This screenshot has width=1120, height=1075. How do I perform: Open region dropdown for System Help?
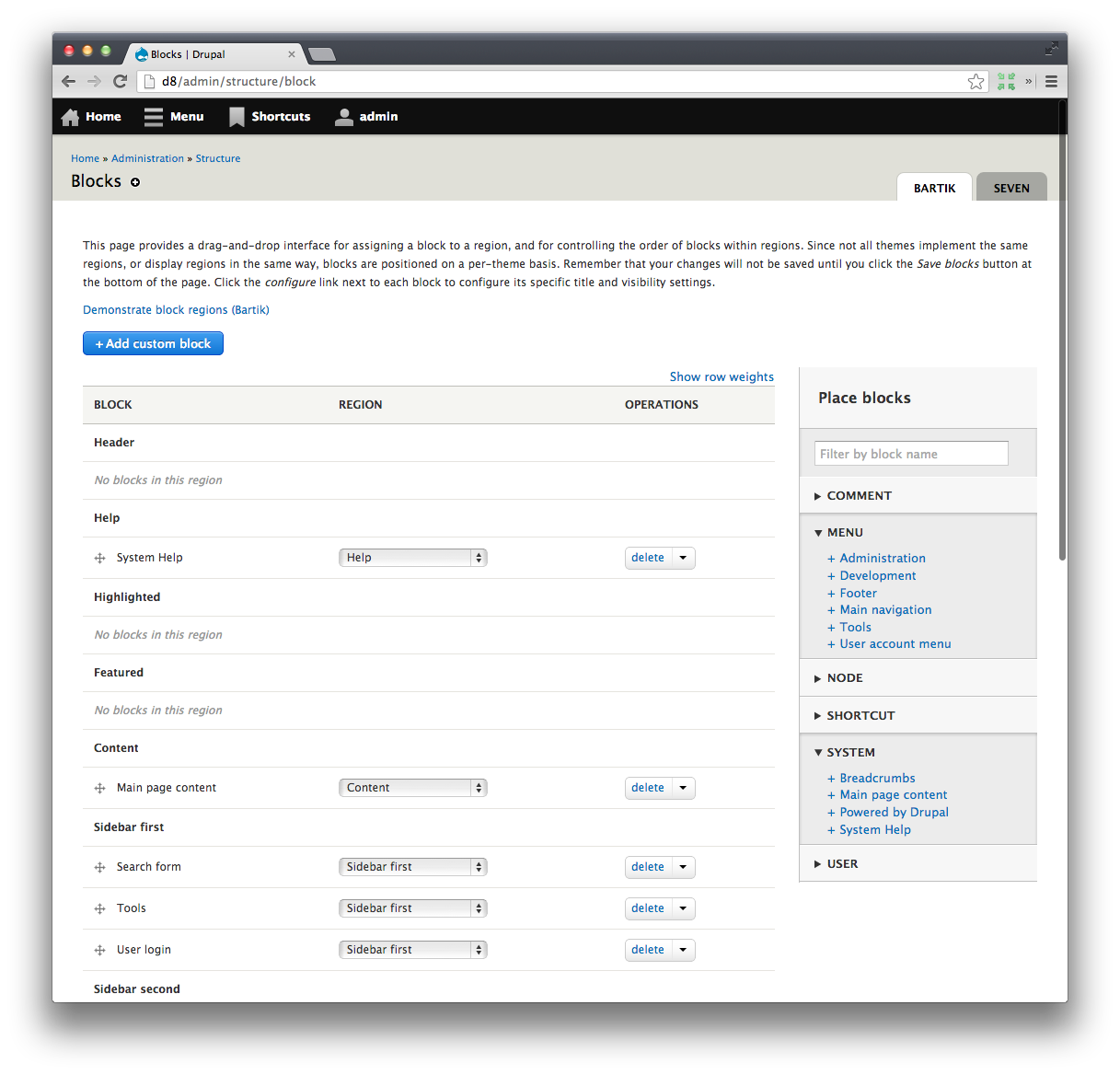tap(412, 558)
